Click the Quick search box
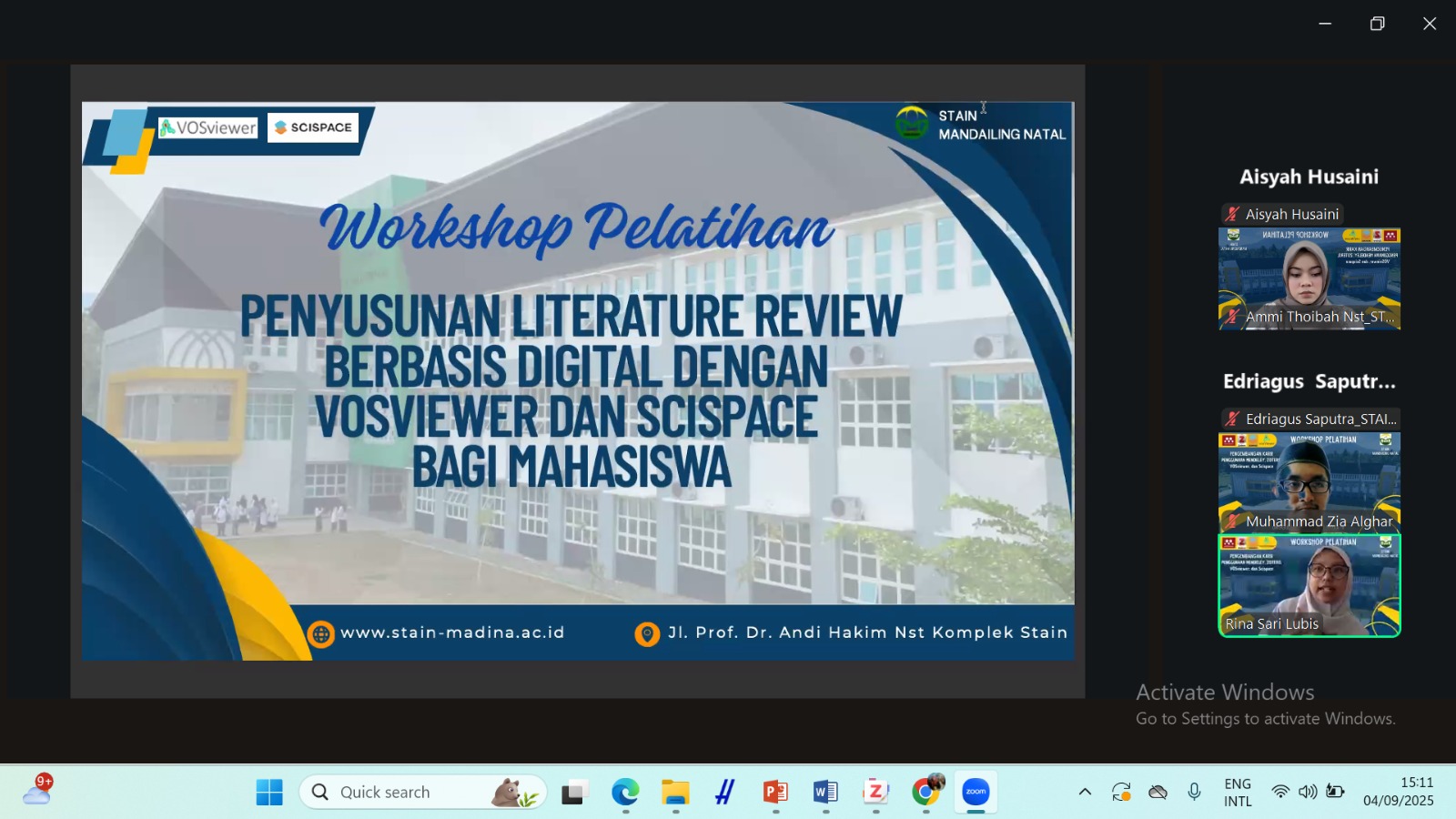 click(423, 792)
